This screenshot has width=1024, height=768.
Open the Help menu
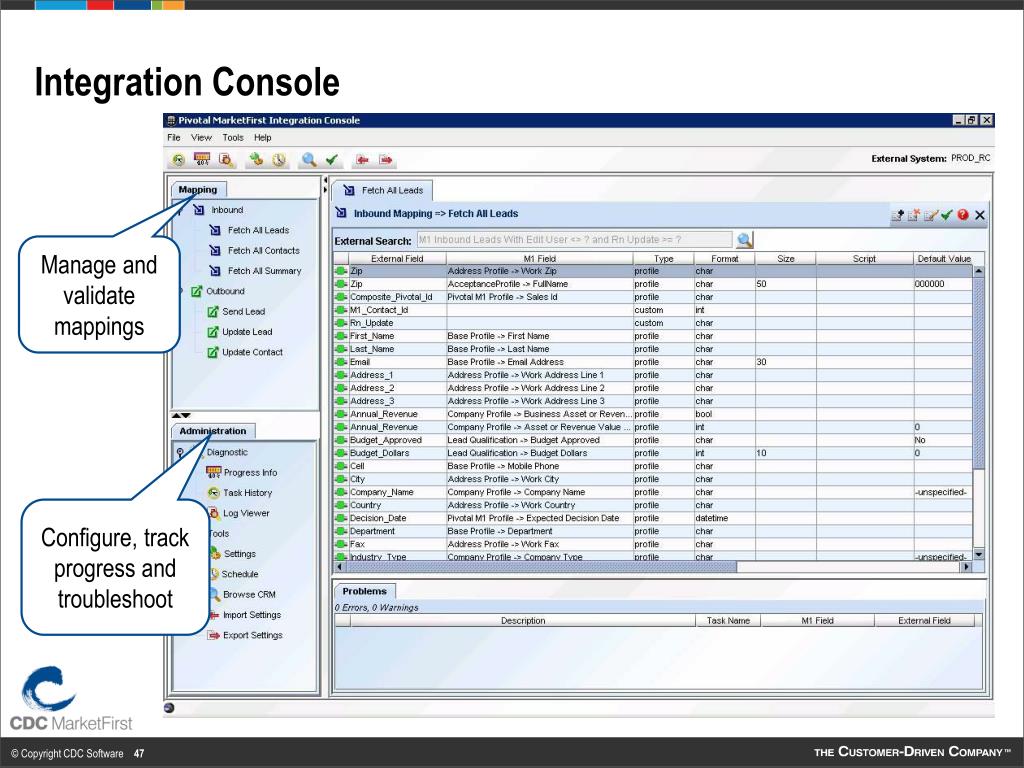(x=263, y=138)
